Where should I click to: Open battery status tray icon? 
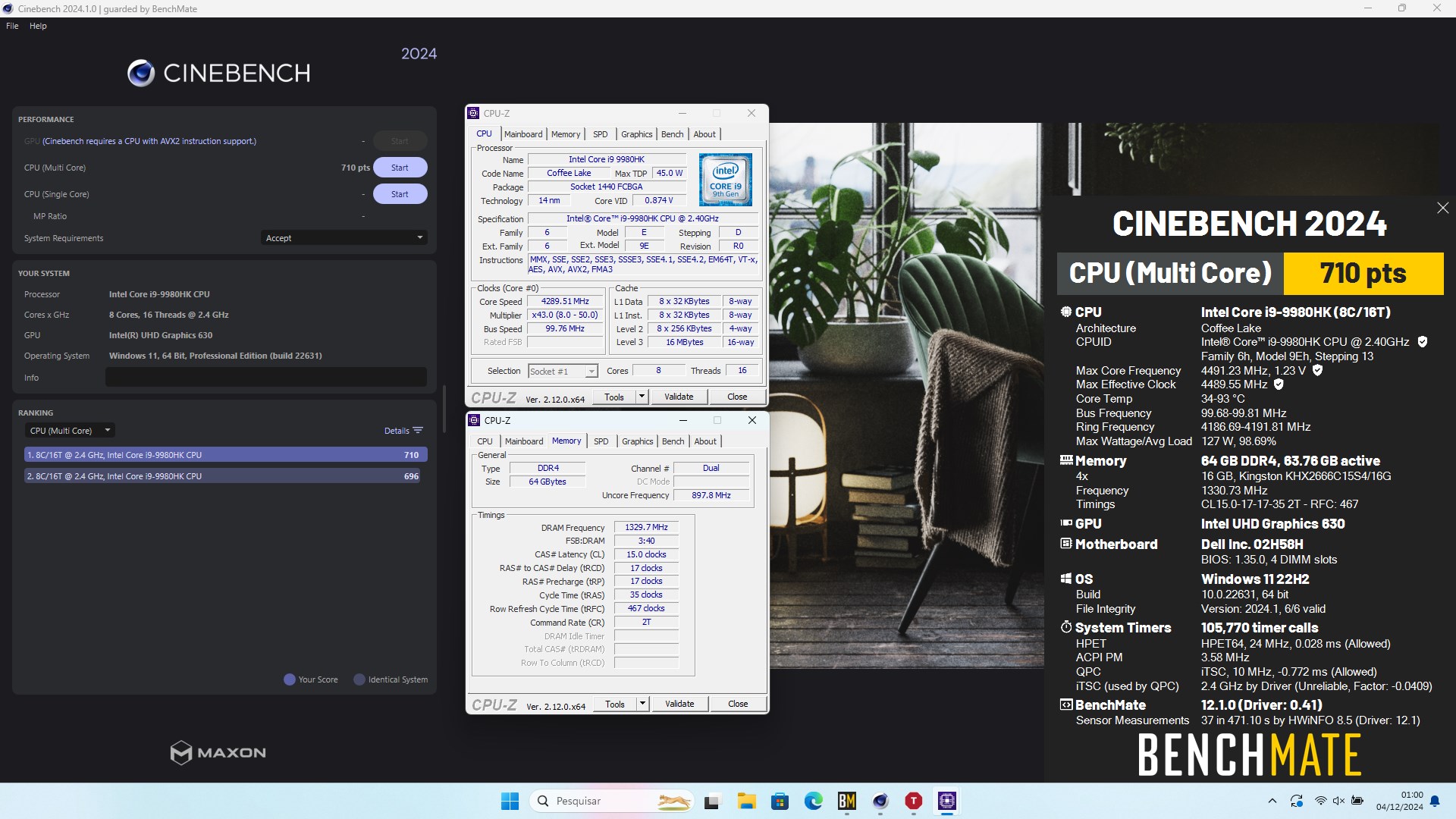pos(1357,801)
